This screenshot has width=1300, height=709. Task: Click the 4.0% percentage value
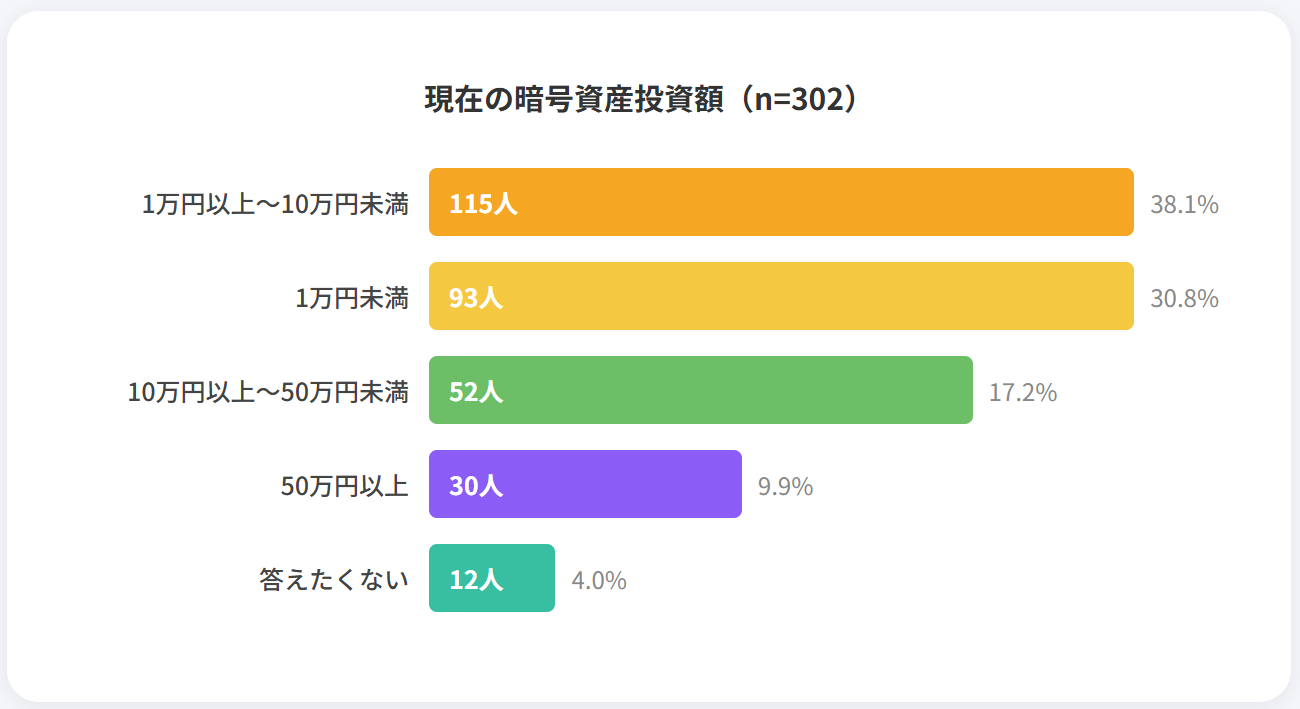coord(598,580)
